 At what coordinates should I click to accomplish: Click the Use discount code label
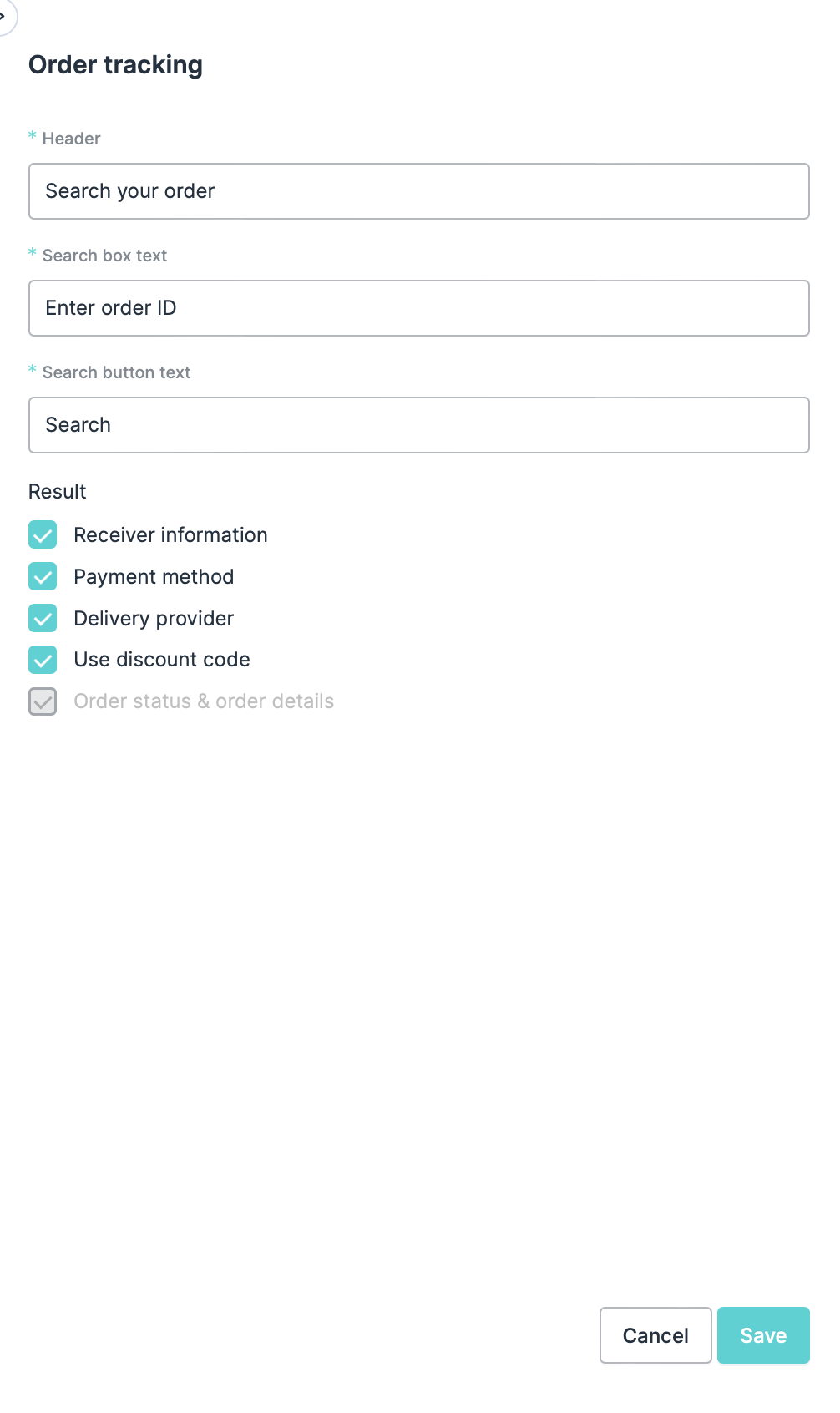click(x=162, y=660)
